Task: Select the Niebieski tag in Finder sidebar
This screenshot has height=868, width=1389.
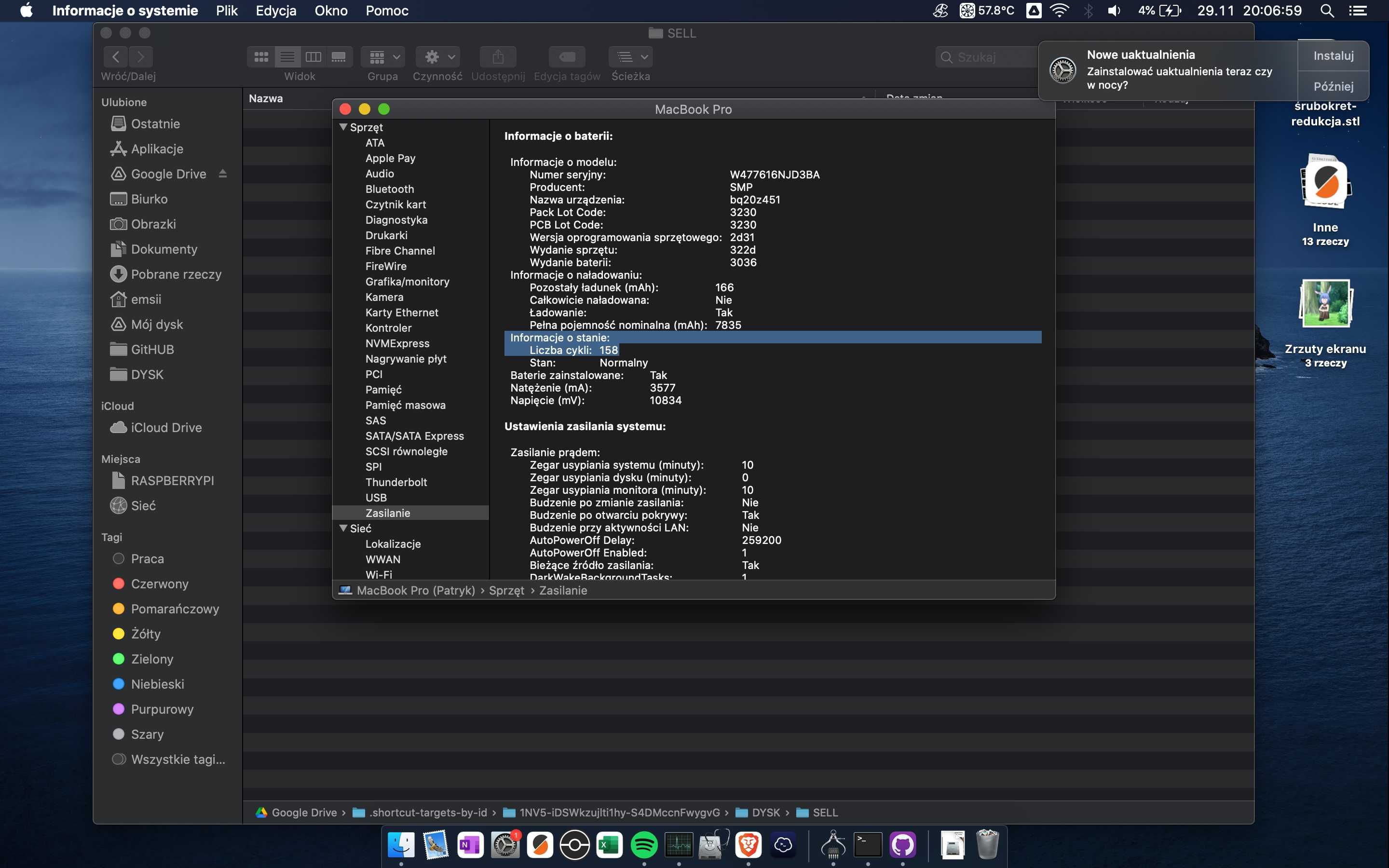Action: [x=168, y=684]
